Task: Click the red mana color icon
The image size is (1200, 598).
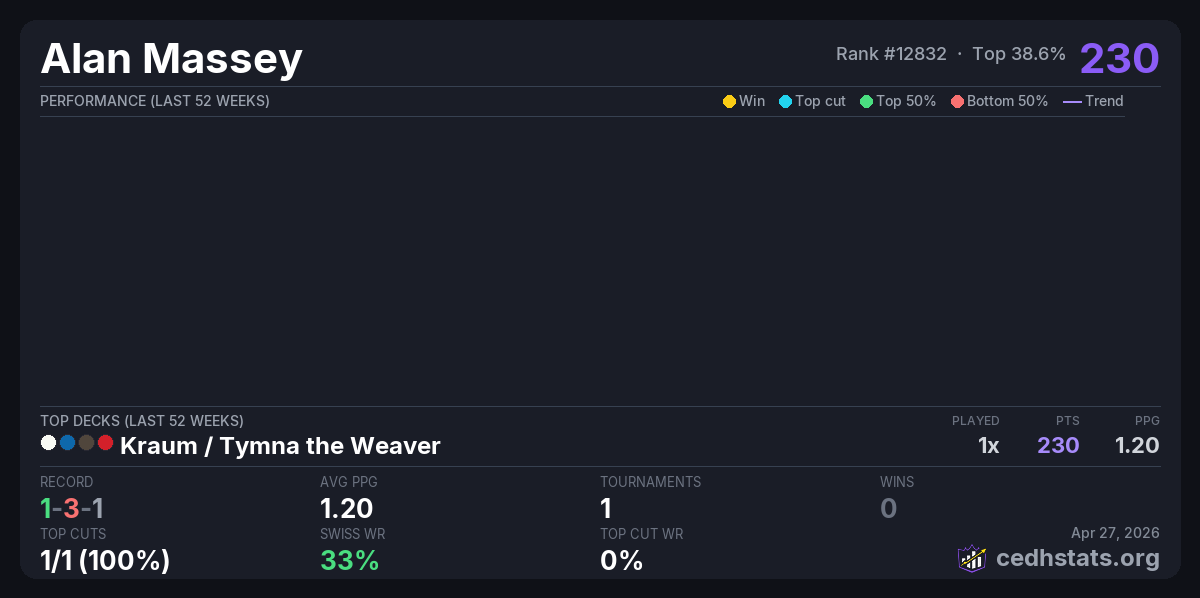Action: pyautogui.click(x=105, y=443)
